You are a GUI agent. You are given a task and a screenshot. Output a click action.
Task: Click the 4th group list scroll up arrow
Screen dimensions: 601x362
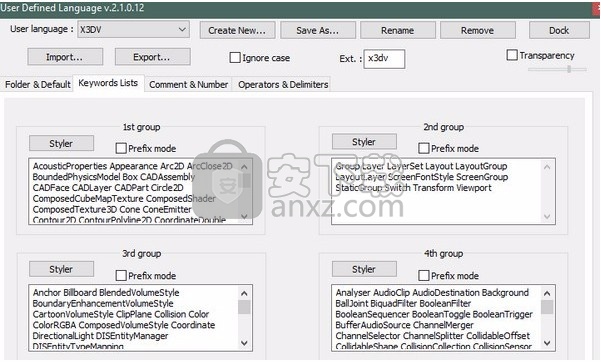547,294
